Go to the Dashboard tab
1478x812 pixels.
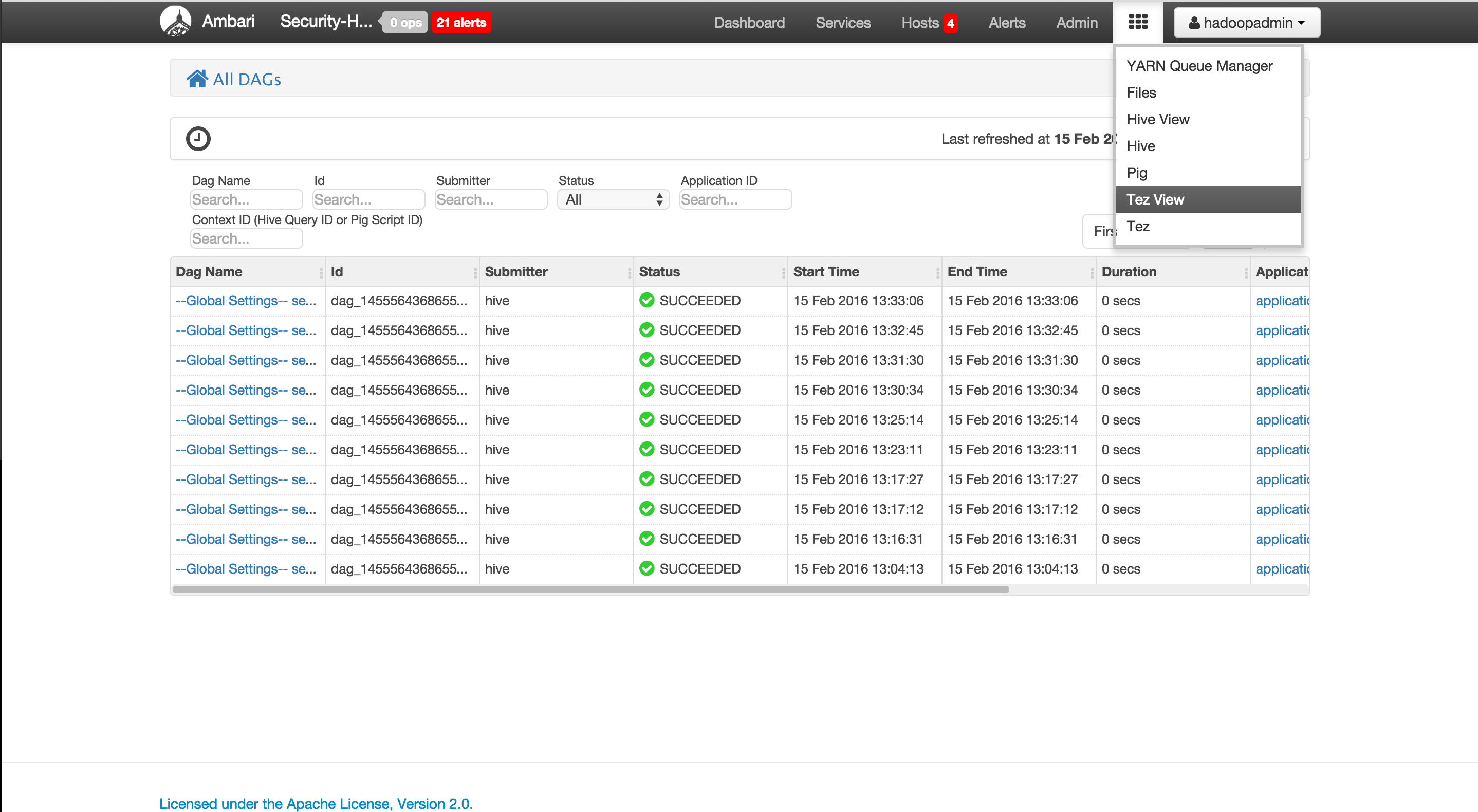pos(749,23)
